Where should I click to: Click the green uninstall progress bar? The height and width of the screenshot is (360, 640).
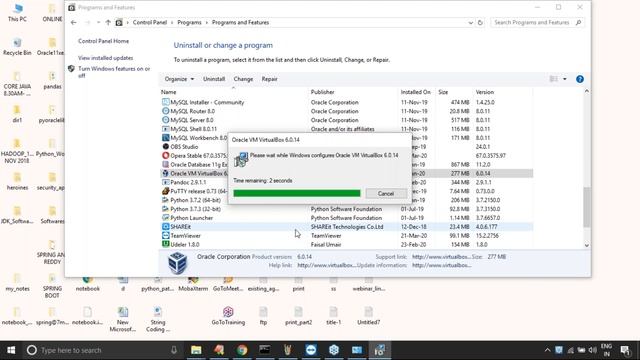pyautogui.click(x=297, y=193)
